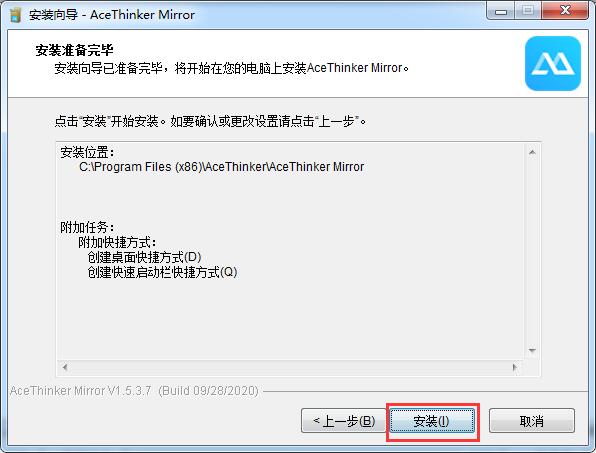The height and width of the screenshot is (453, 596).
Task: Minimize the installer window
Action: 500,11
